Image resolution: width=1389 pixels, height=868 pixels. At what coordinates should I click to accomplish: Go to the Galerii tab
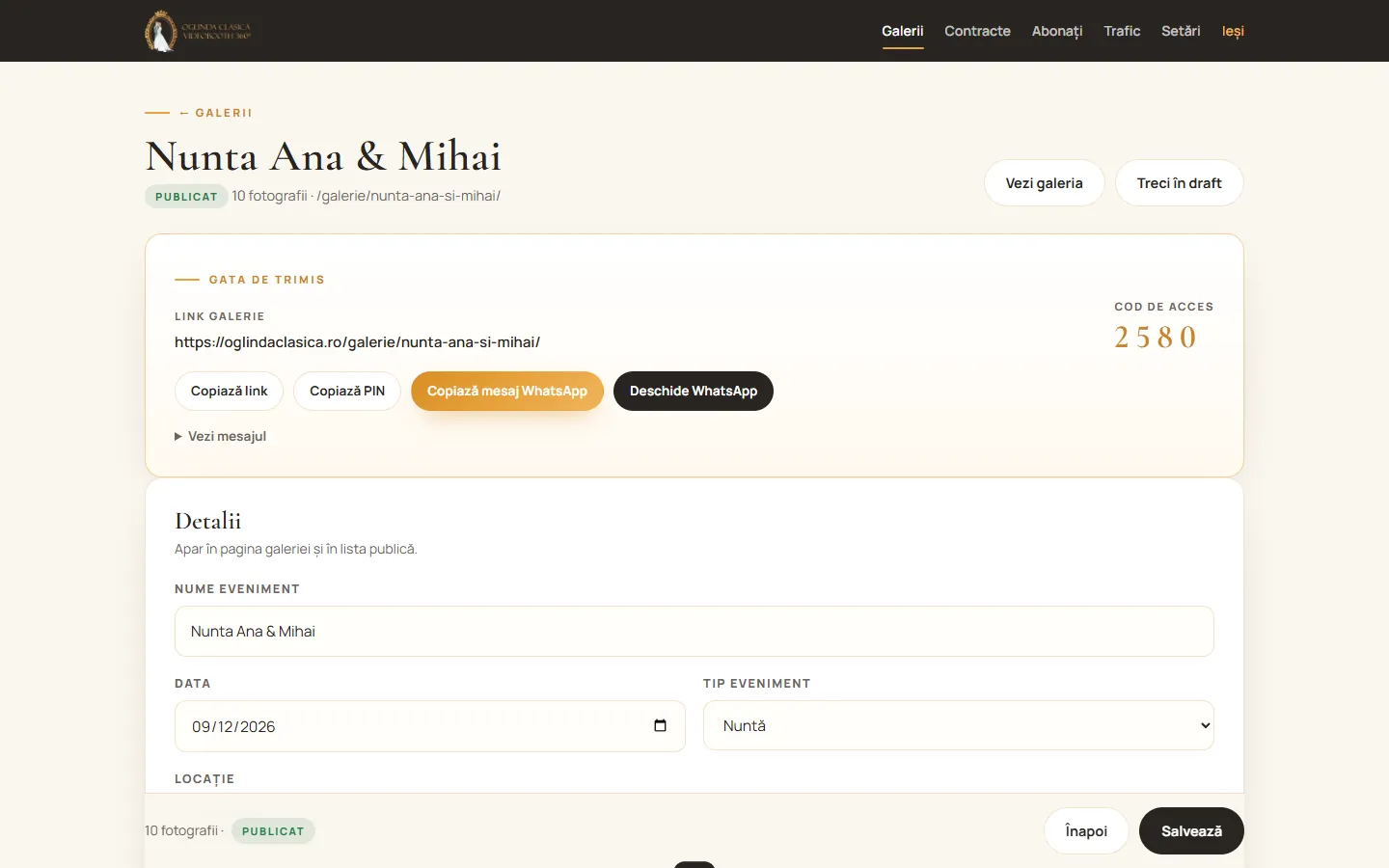point(902,31)
